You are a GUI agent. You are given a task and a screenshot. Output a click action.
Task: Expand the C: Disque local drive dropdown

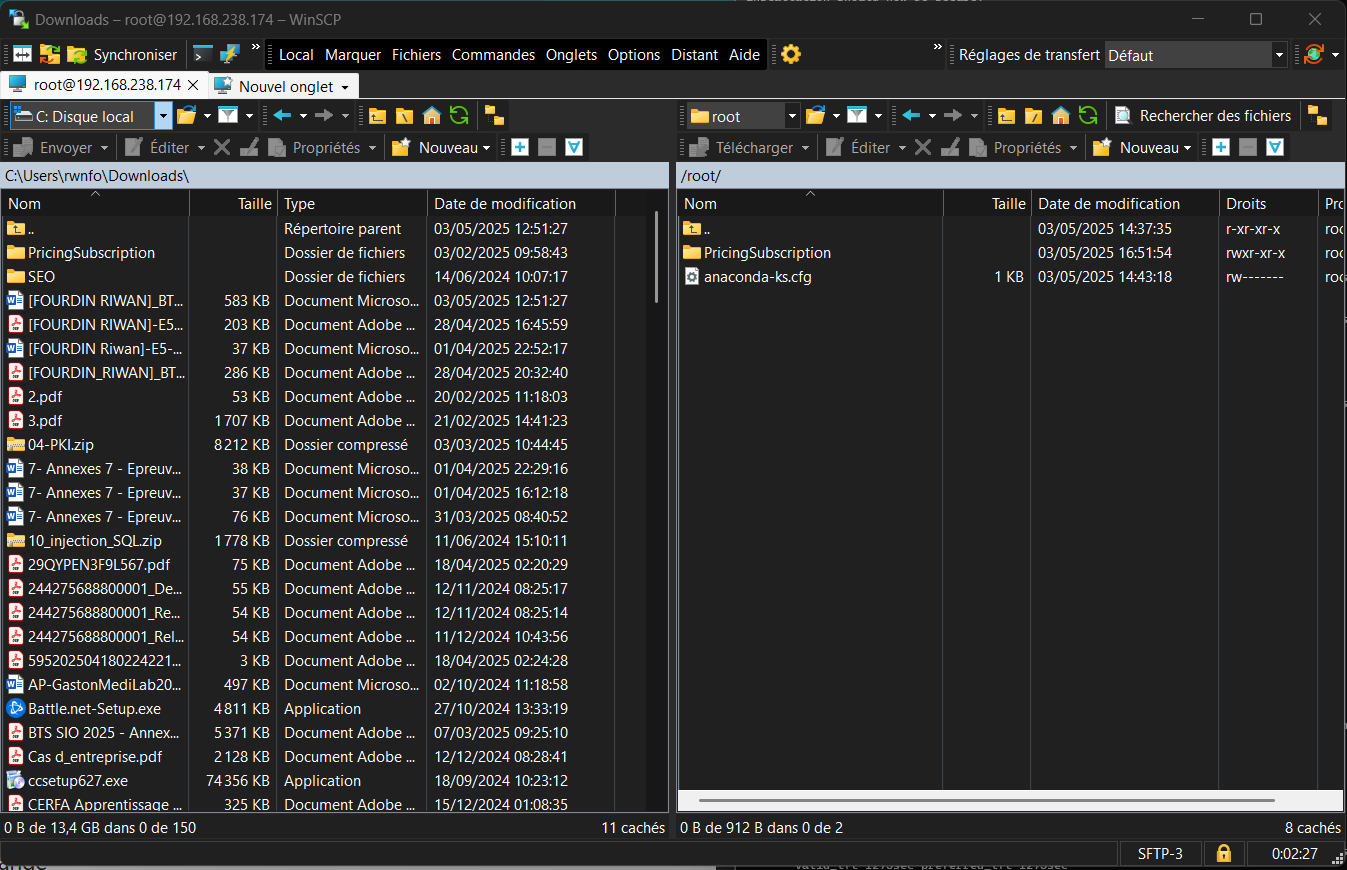coord(163,116)
